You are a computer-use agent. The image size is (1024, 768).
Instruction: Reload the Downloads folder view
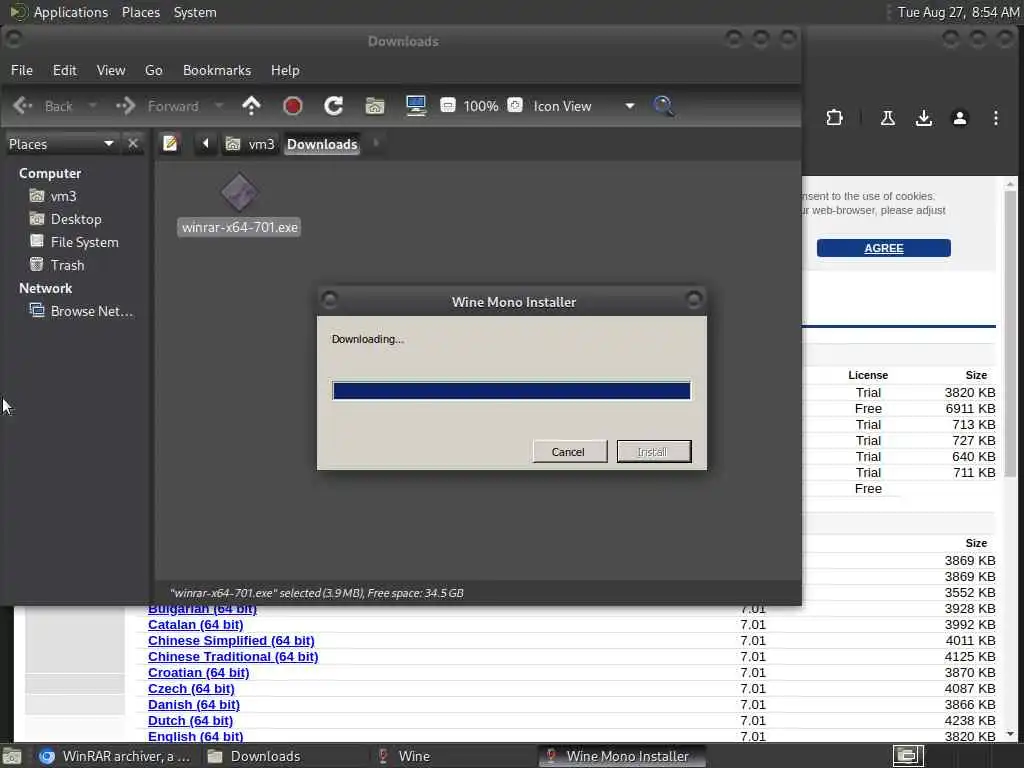(334, 106)
